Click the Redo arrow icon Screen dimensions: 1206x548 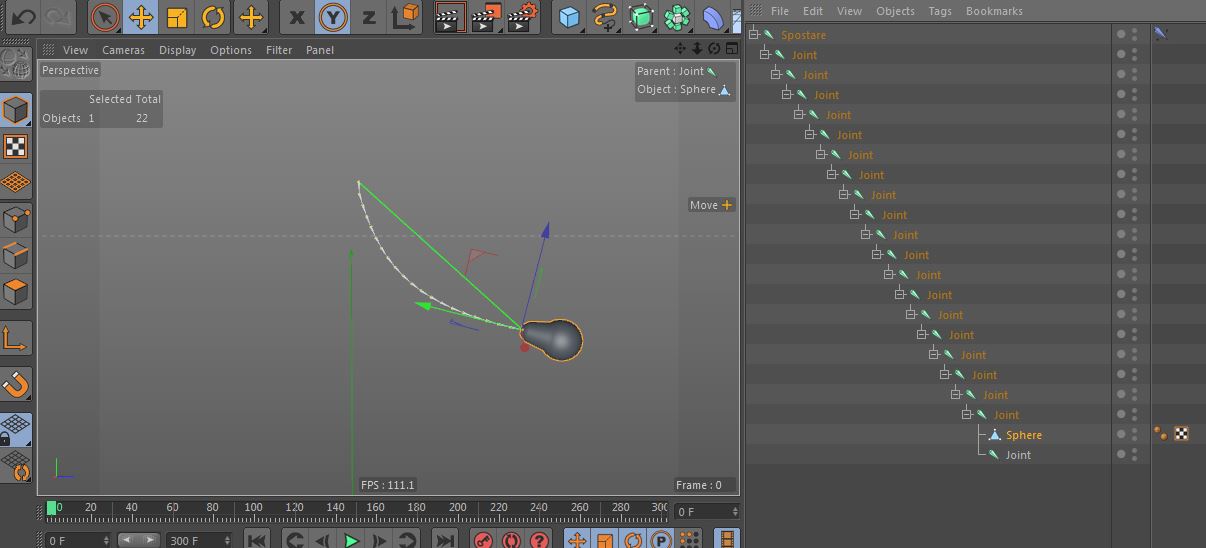[60, 17]
